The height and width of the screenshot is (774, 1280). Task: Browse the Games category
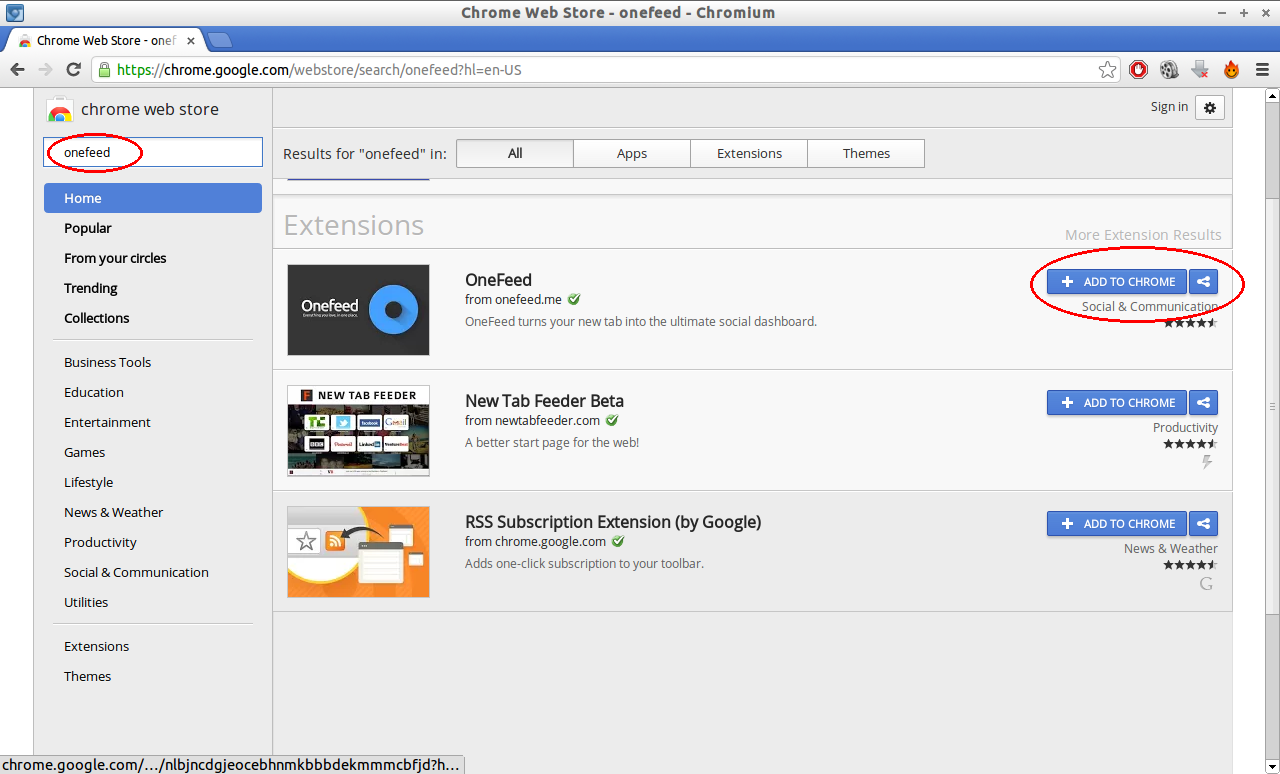[85, 452]
